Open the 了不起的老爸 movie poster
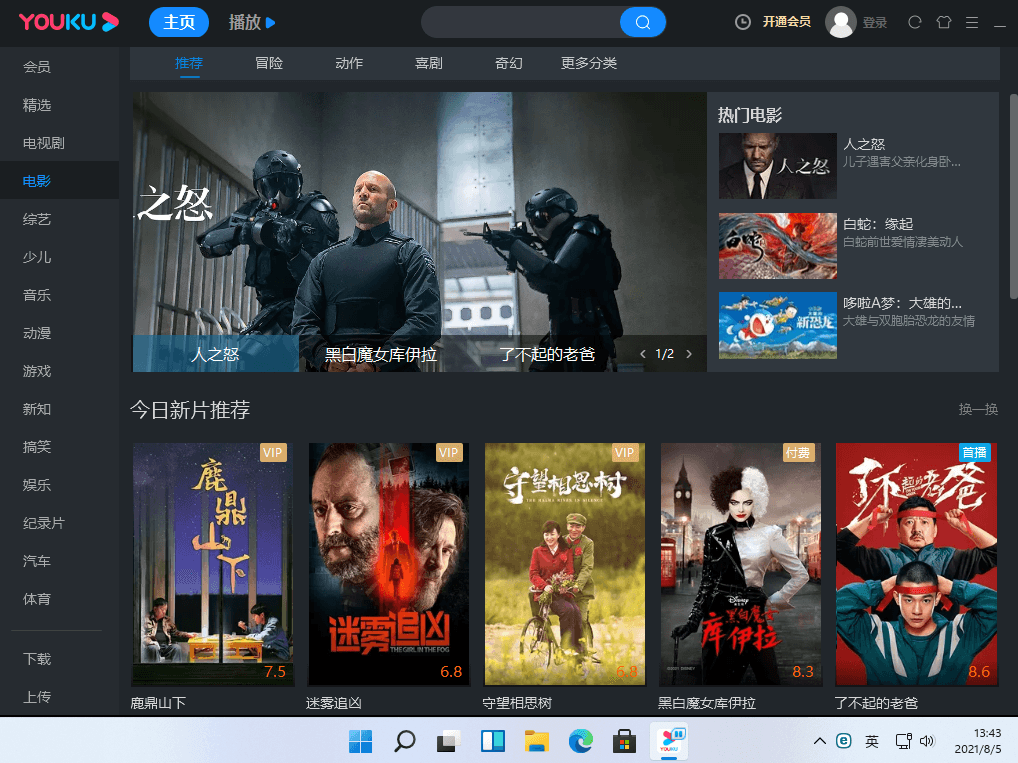 916,564
